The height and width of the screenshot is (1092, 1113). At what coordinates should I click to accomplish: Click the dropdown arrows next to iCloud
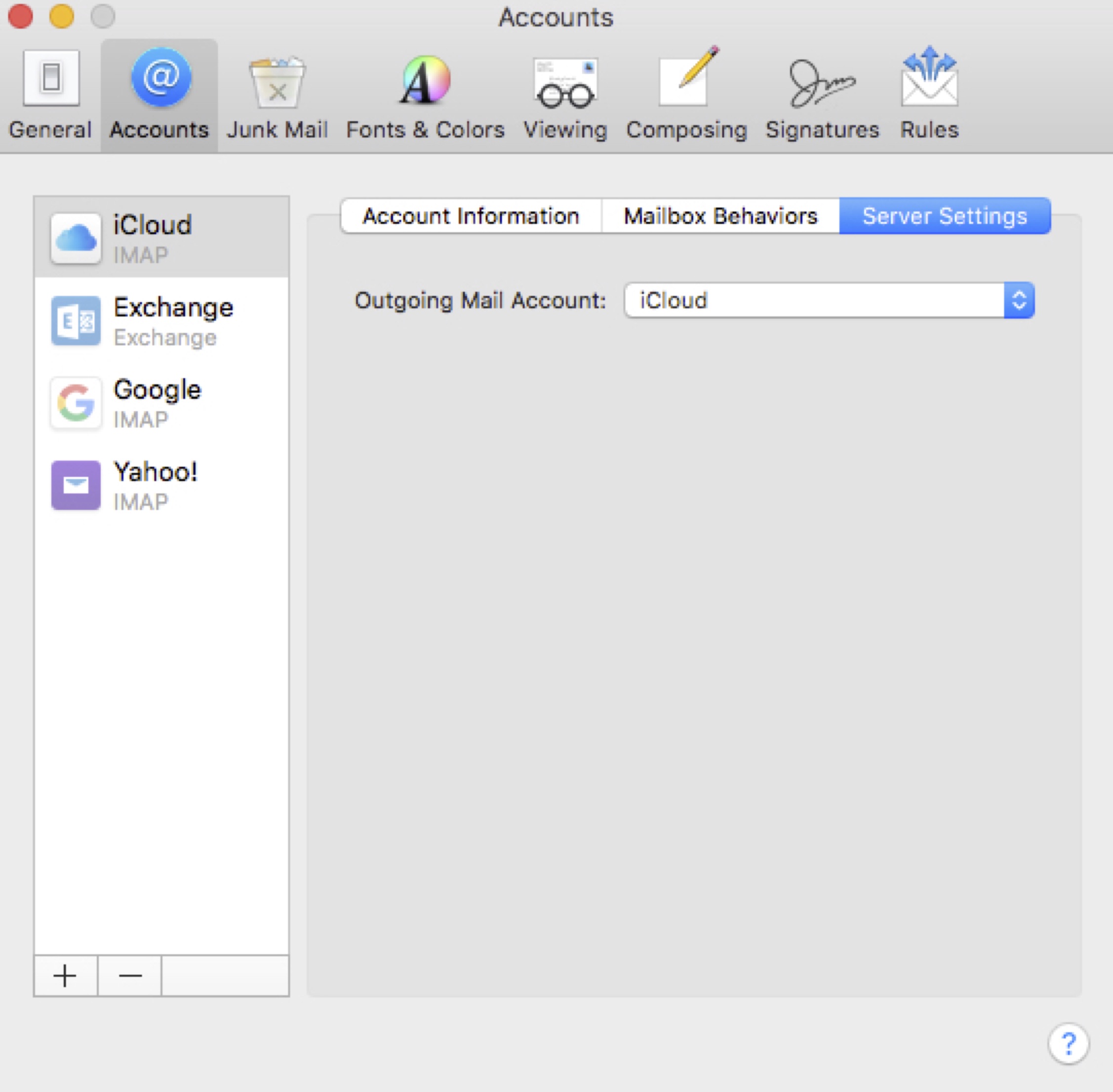coord(1018,300)
